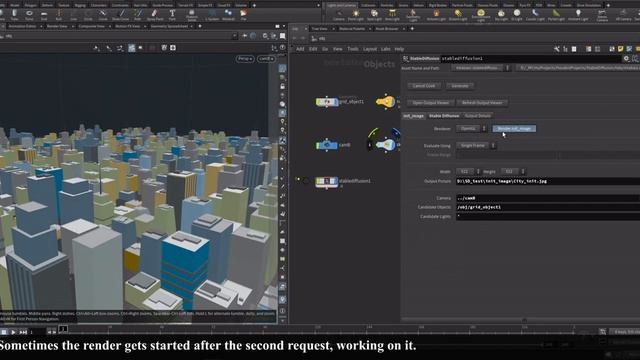The width and height of the screenshot is (640, 360).
Task: Toggle the pin icon on viewport path bar
Action: [x=244, y=36]
